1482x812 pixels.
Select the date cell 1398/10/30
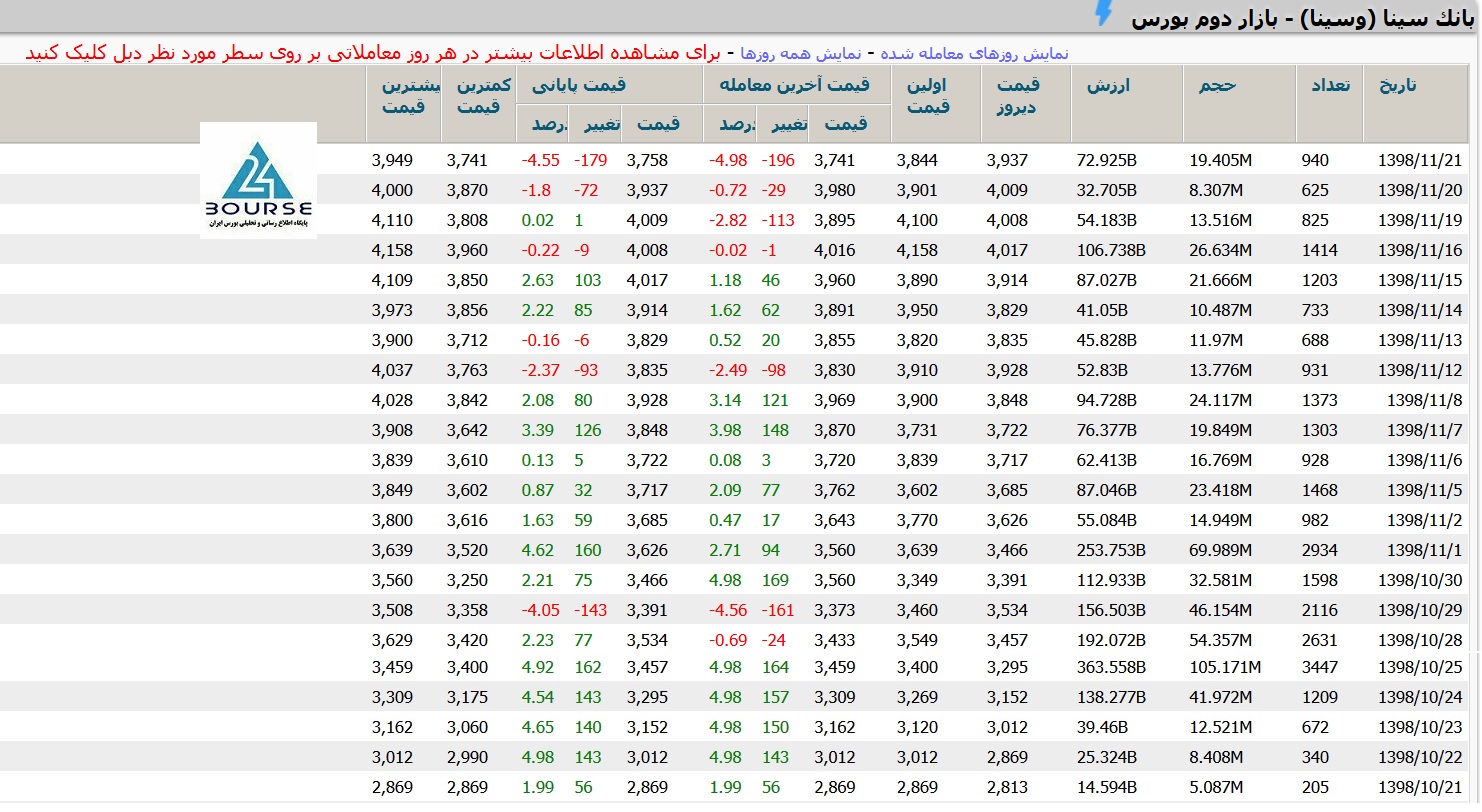(1420, 580)
